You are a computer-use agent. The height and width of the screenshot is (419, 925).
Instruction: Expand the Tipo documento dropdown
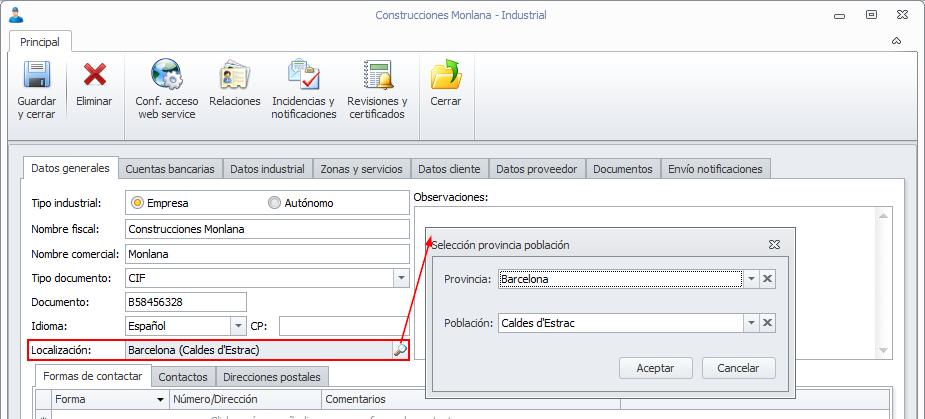pyautogui.click(x=400, y=277)
